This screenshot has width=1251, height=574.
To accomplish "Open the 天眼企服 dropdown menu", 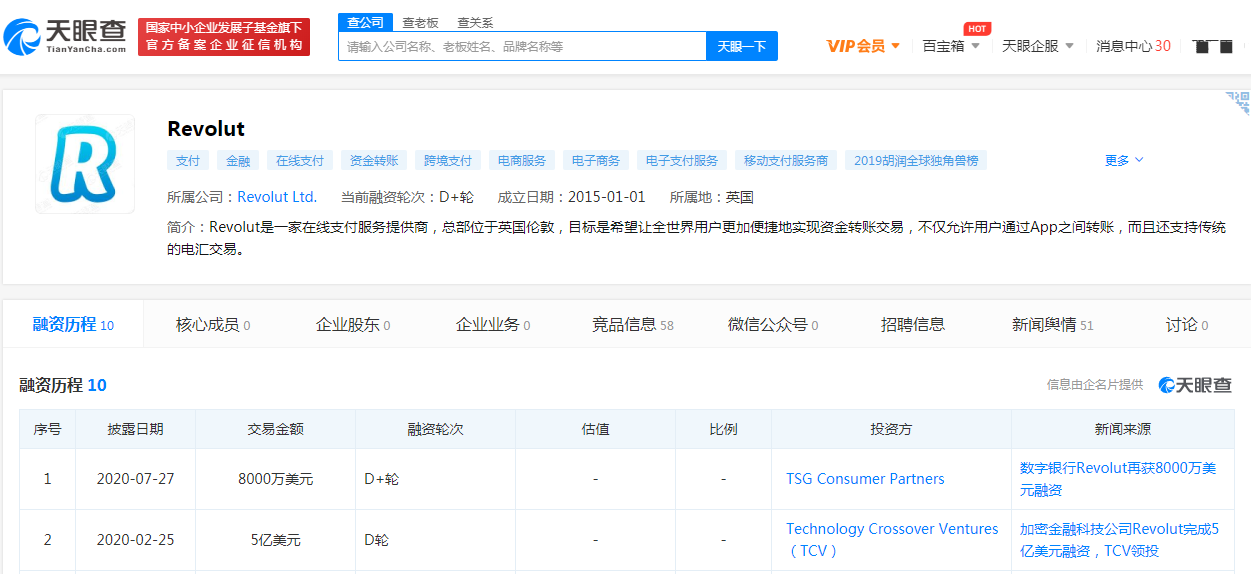I will coord(1038,46).
